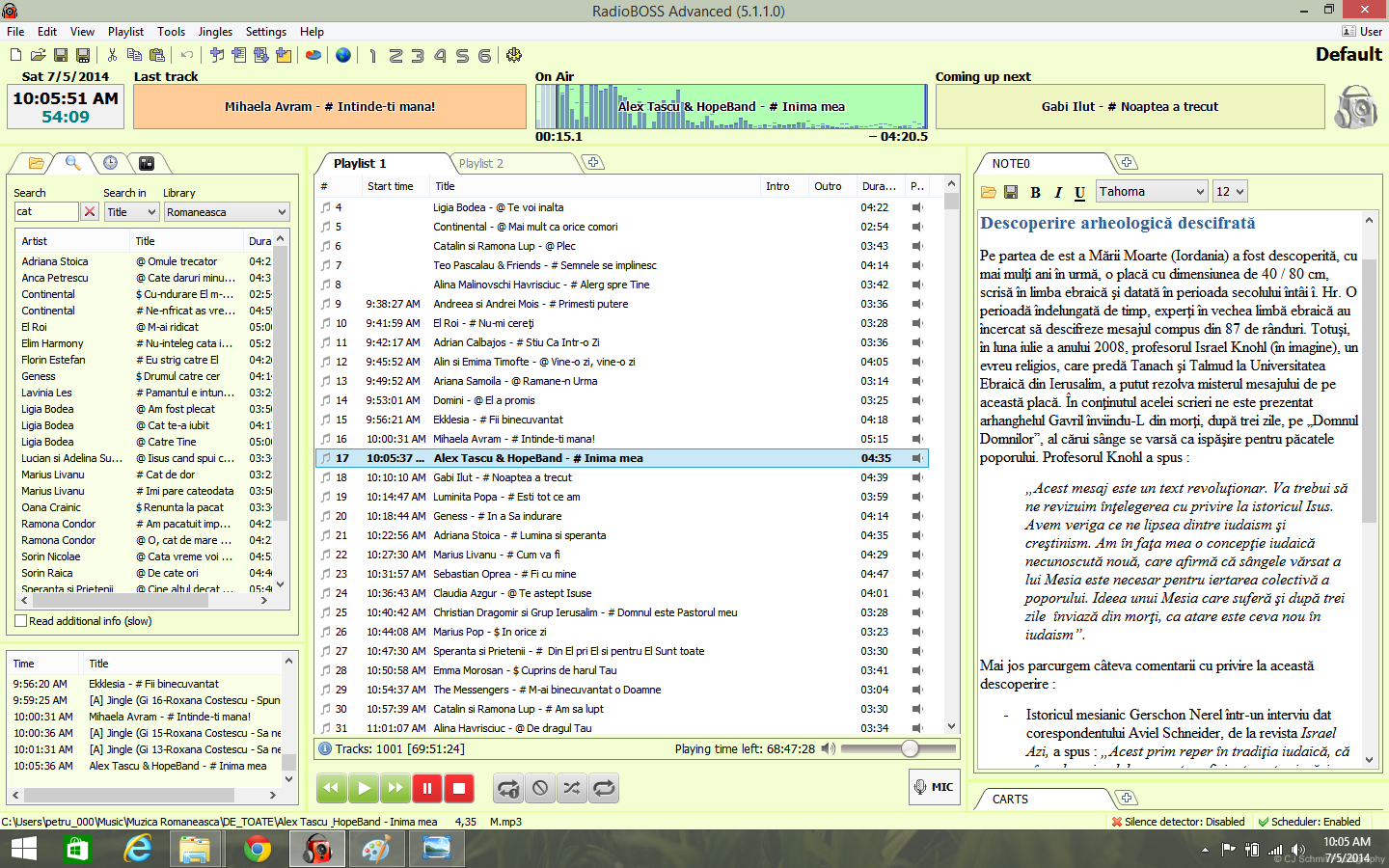1389x868 pixels.
Task: Select playlist row 'Gabi Ilut - # Noaptea a trecut'
Action: click(623, 477)
